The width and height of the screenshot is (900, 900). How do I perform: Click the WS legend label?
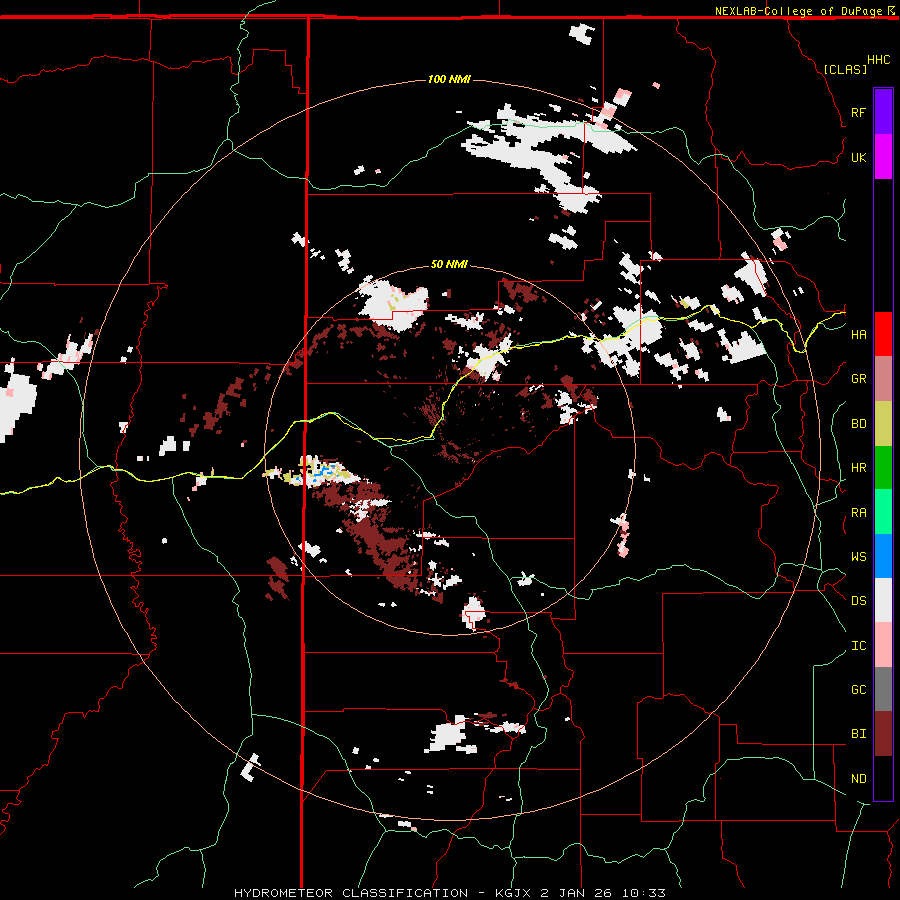coord(858,557)
